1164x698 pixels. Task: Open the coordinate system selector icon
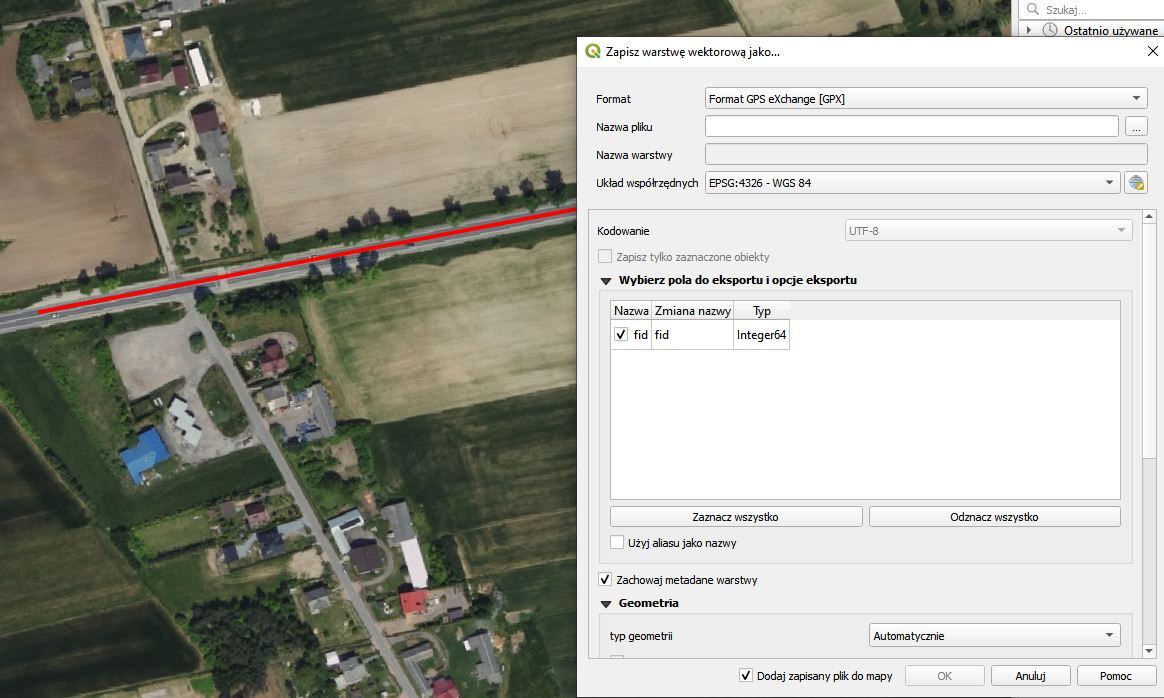1135,183
